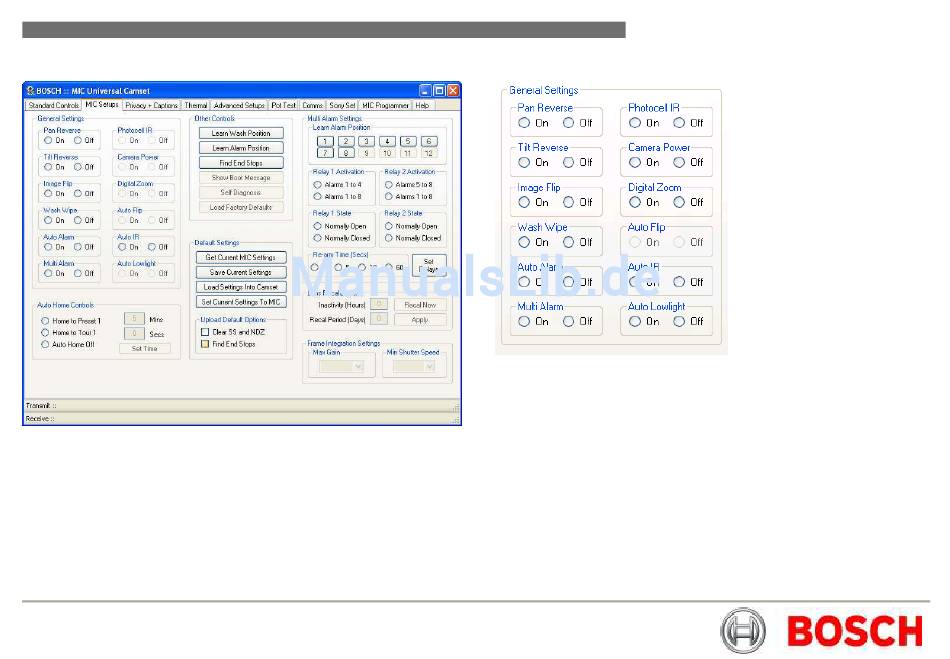Click Save Current Settings button
950x659 pixels.
(241, 273)
